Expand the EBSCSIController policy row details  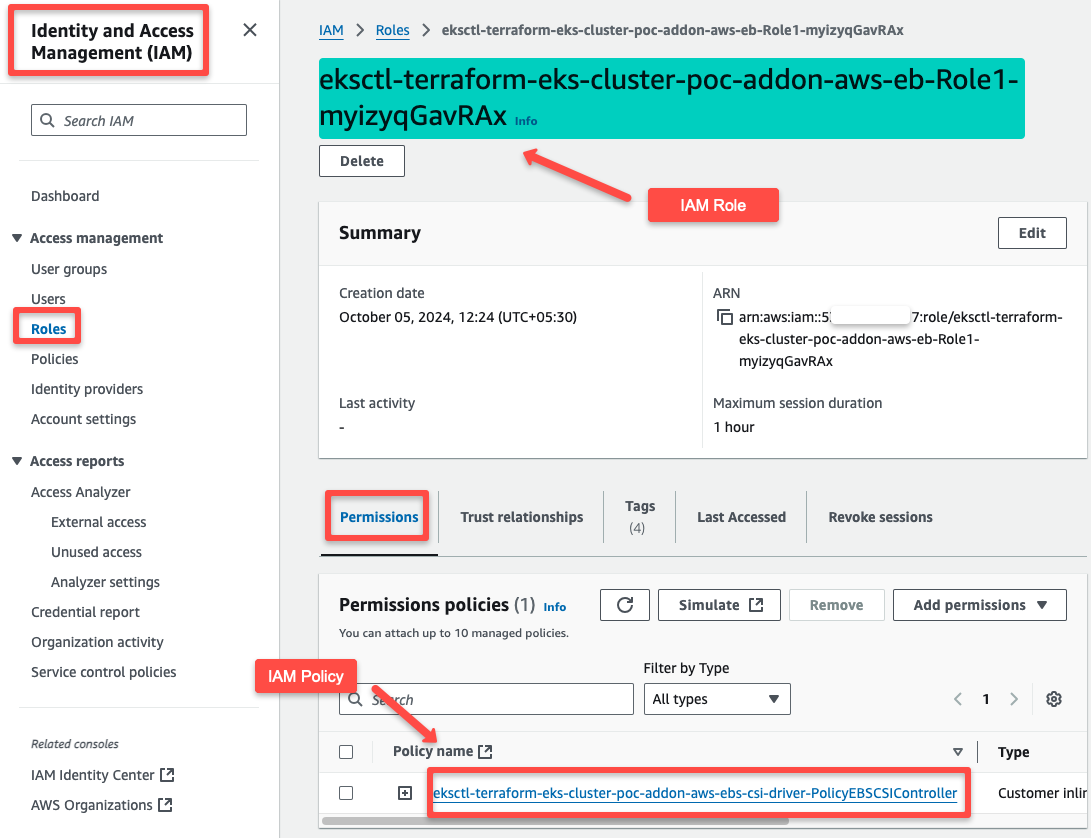(404, 792)
